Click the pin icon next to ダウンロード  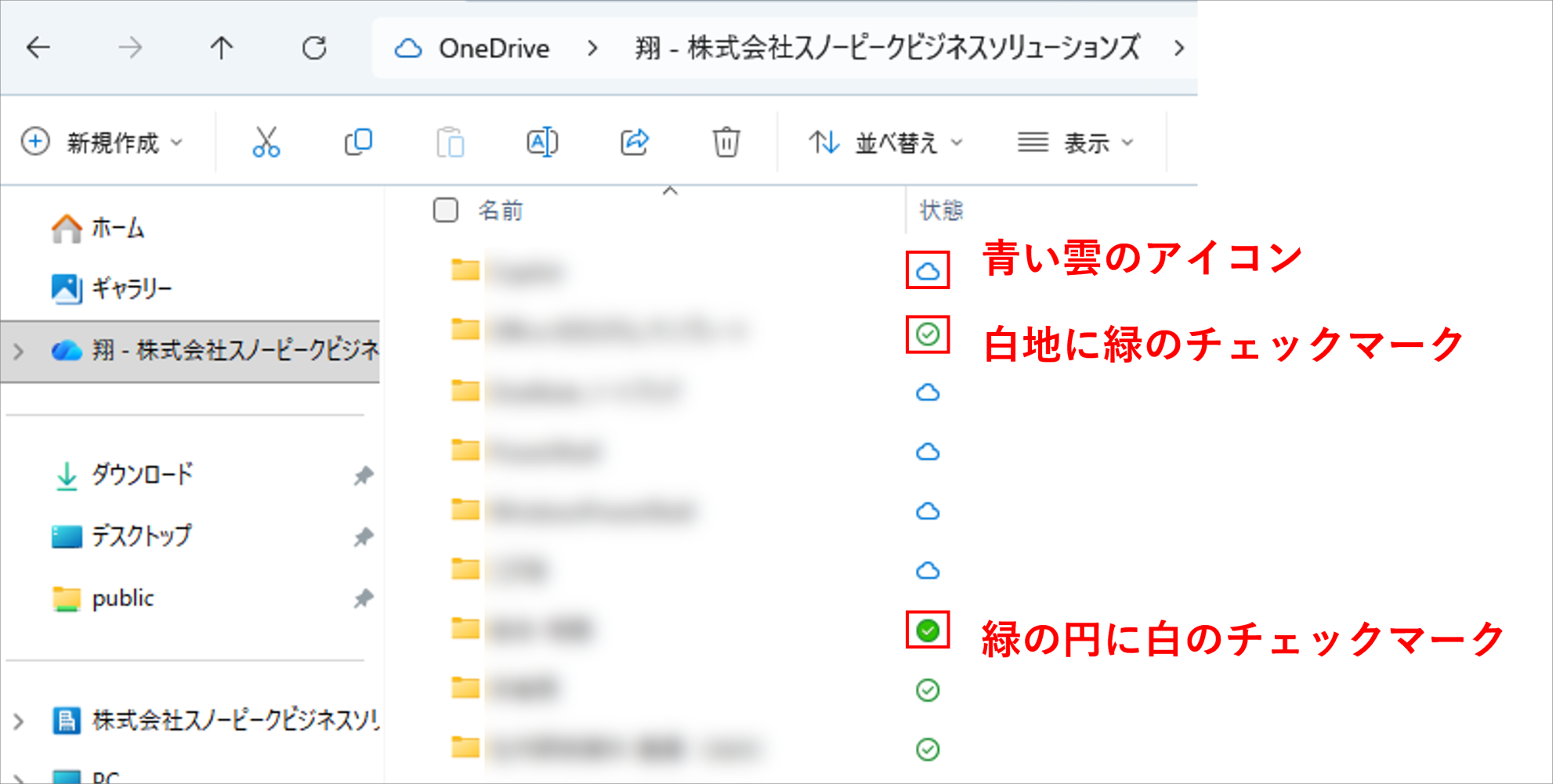click(x=364, y=474)
